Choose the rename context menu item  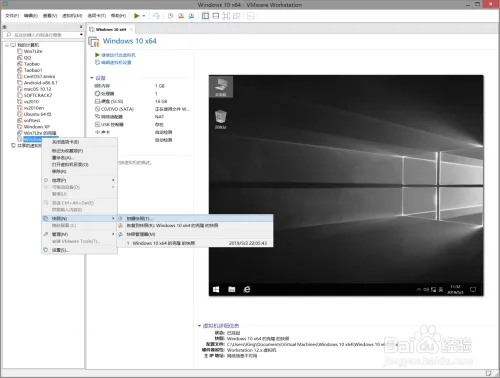[79, 158]
